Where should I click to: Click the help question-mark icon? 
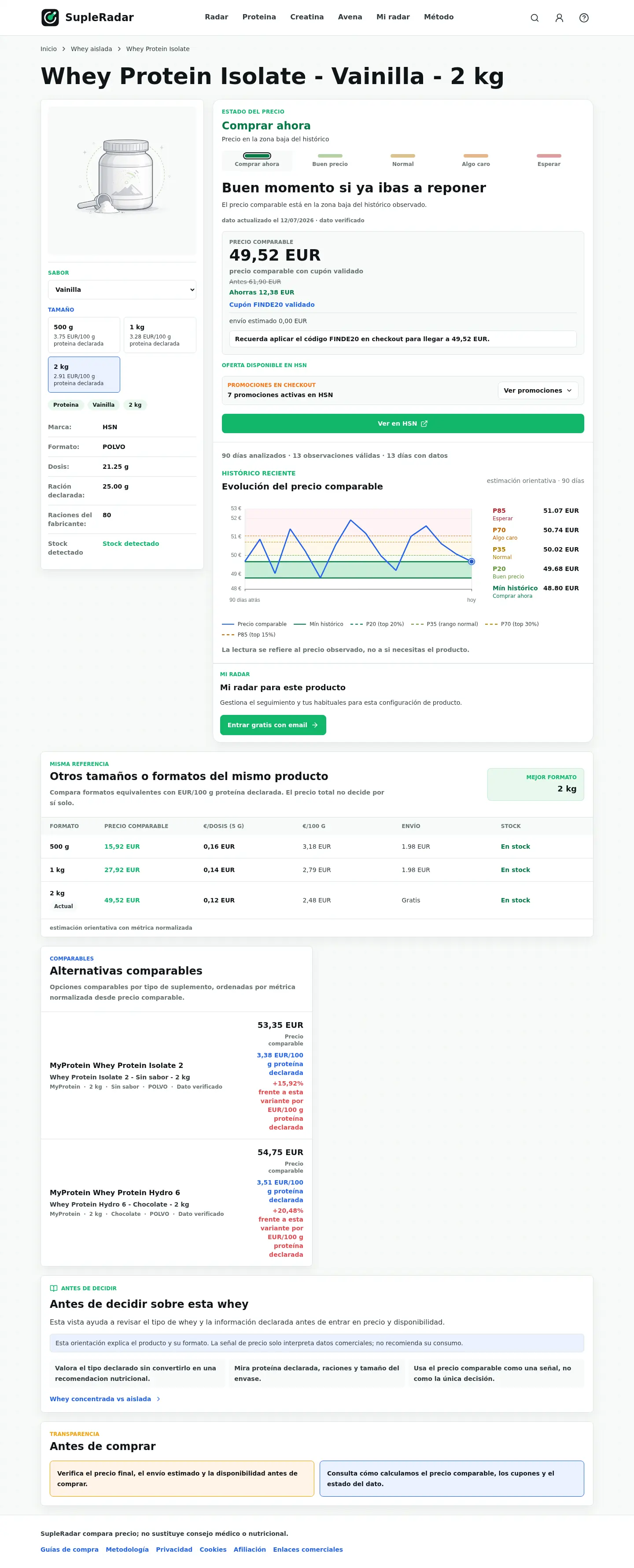point(583,18)
